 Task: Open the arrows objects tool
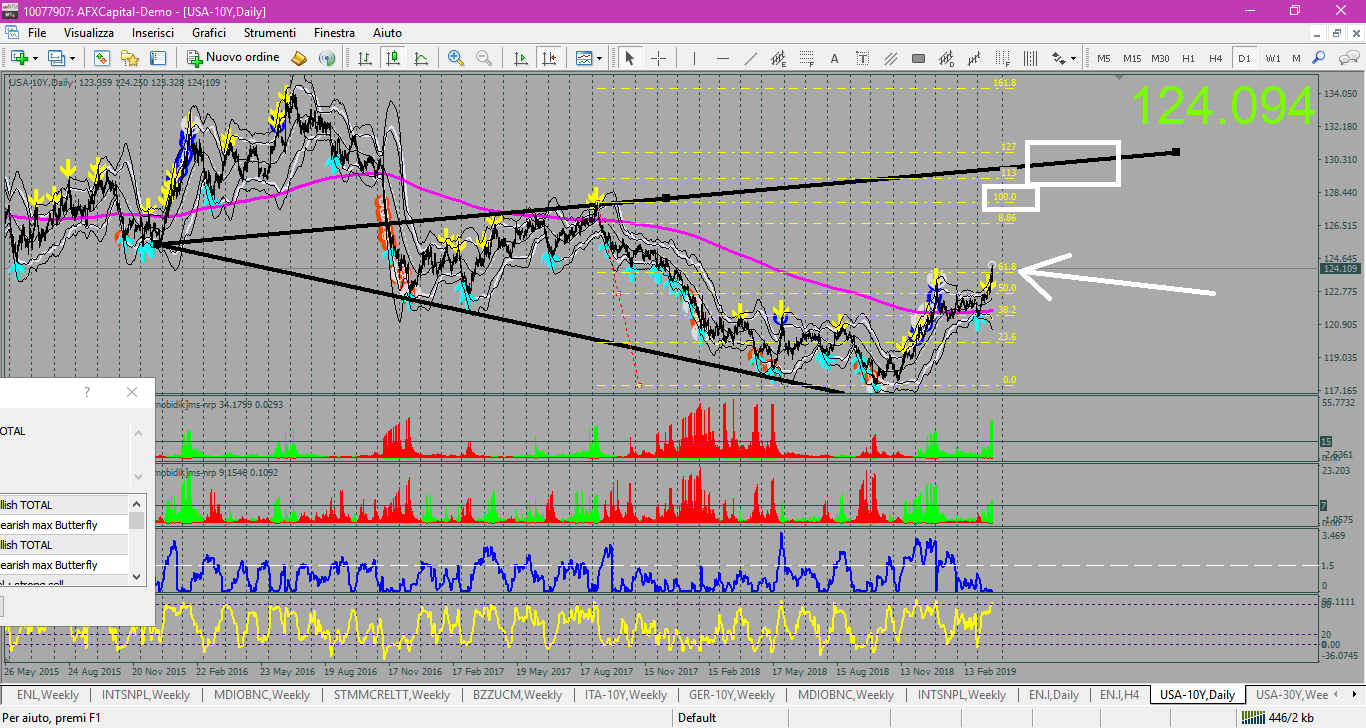coord(1058,58)
